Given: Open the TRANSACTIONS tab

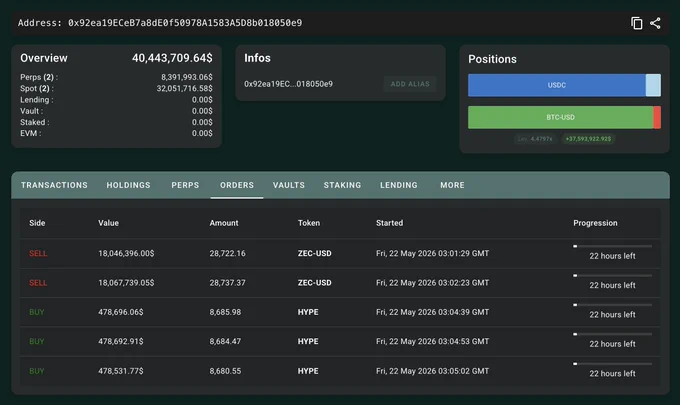Looking at the screenshot, I should point(54,185).
